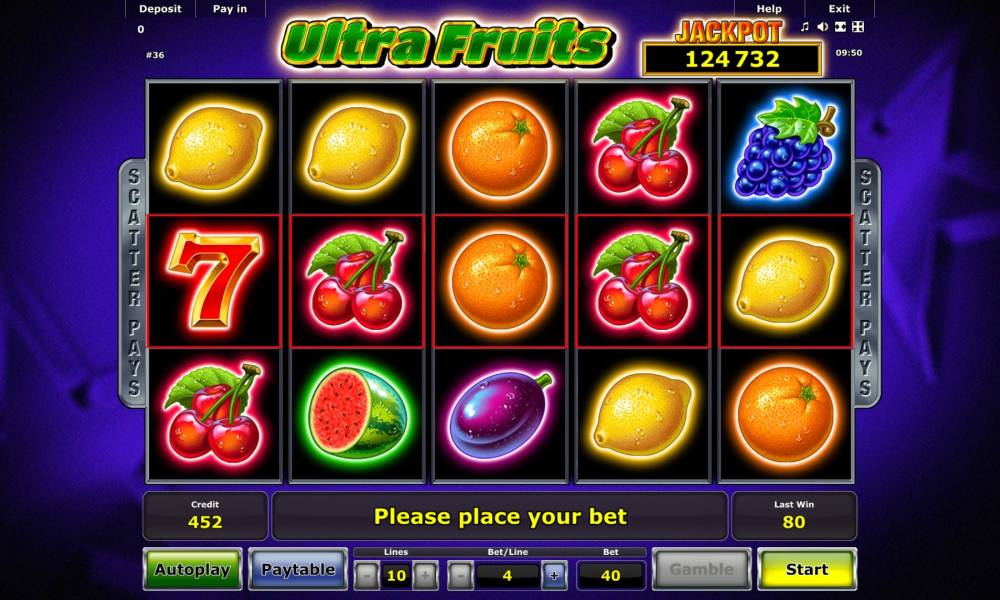
Task: Decrease the Bet/Line value
Action: pos(460,576)
